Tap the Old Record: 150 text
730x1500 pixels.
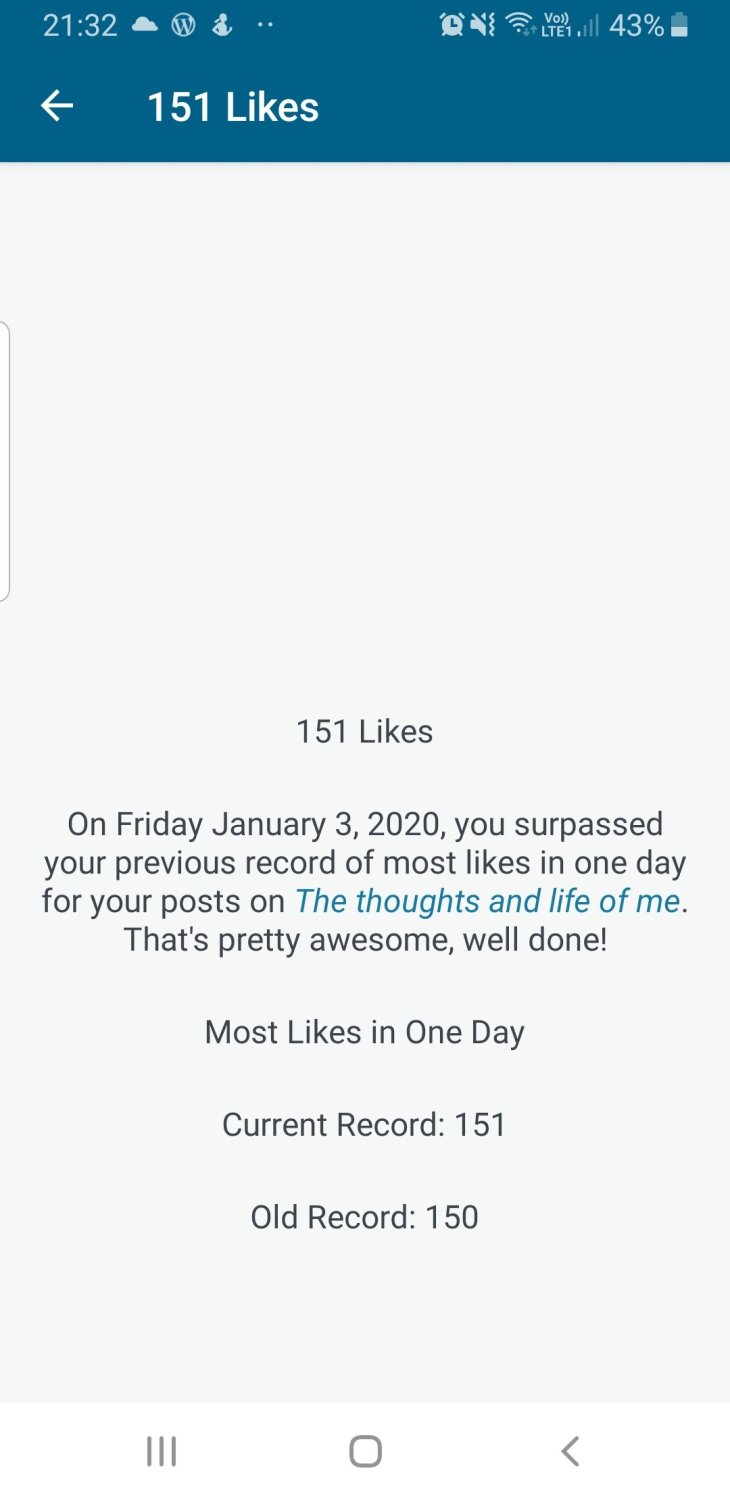(364, 1217)
